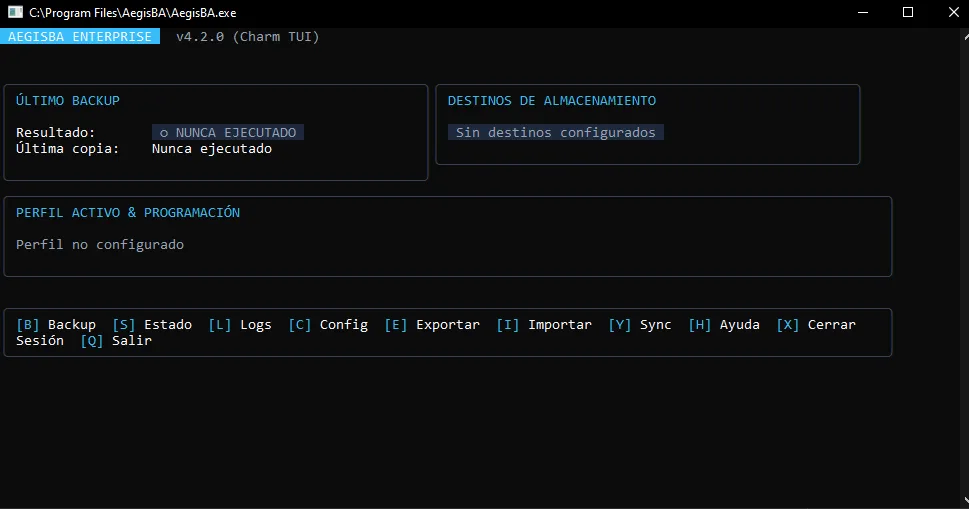Click the PERFIL ACTIVO & PROGRAMACIÓN title
Viewport: 969px width, 509px height.
click(128, 212)
